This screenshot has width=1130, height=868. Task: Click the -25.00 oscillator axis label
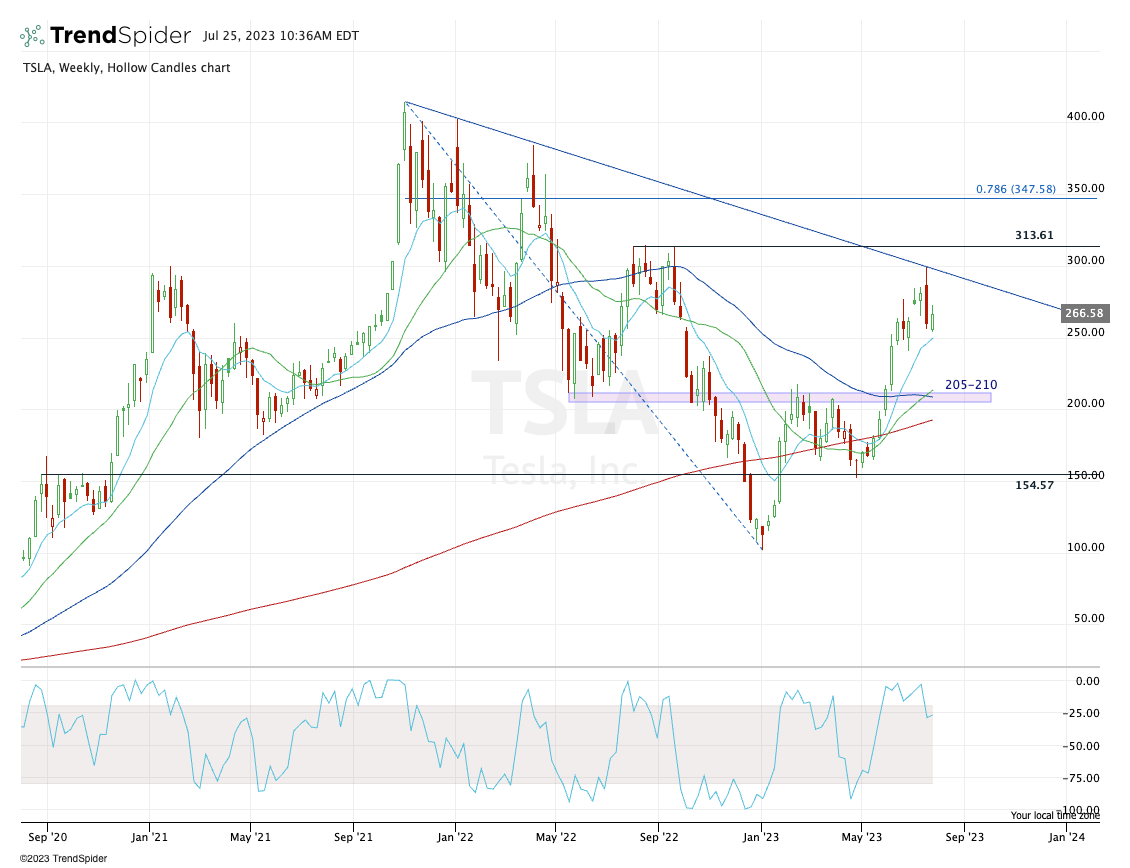coord(1081,714)
